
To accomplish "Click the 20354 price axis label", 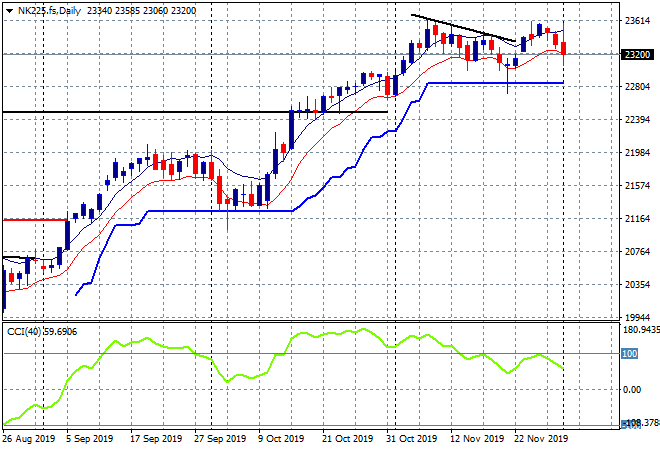I will (637, 285).
